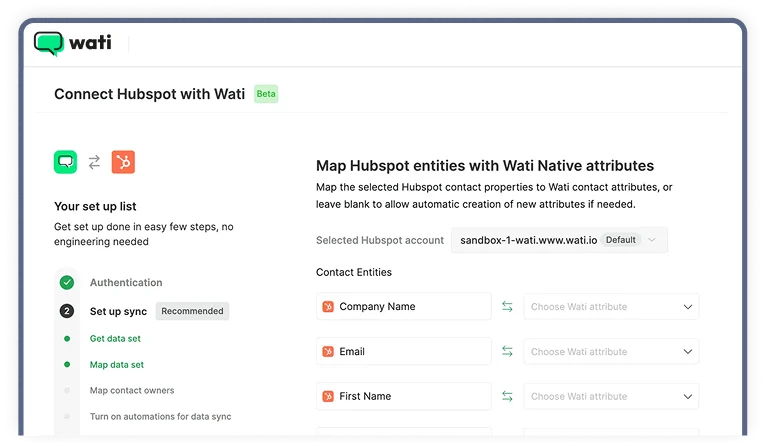Open Wati attribute dropdown for Company Name
This screenshot has height=443, width=765.
(610, 307)
